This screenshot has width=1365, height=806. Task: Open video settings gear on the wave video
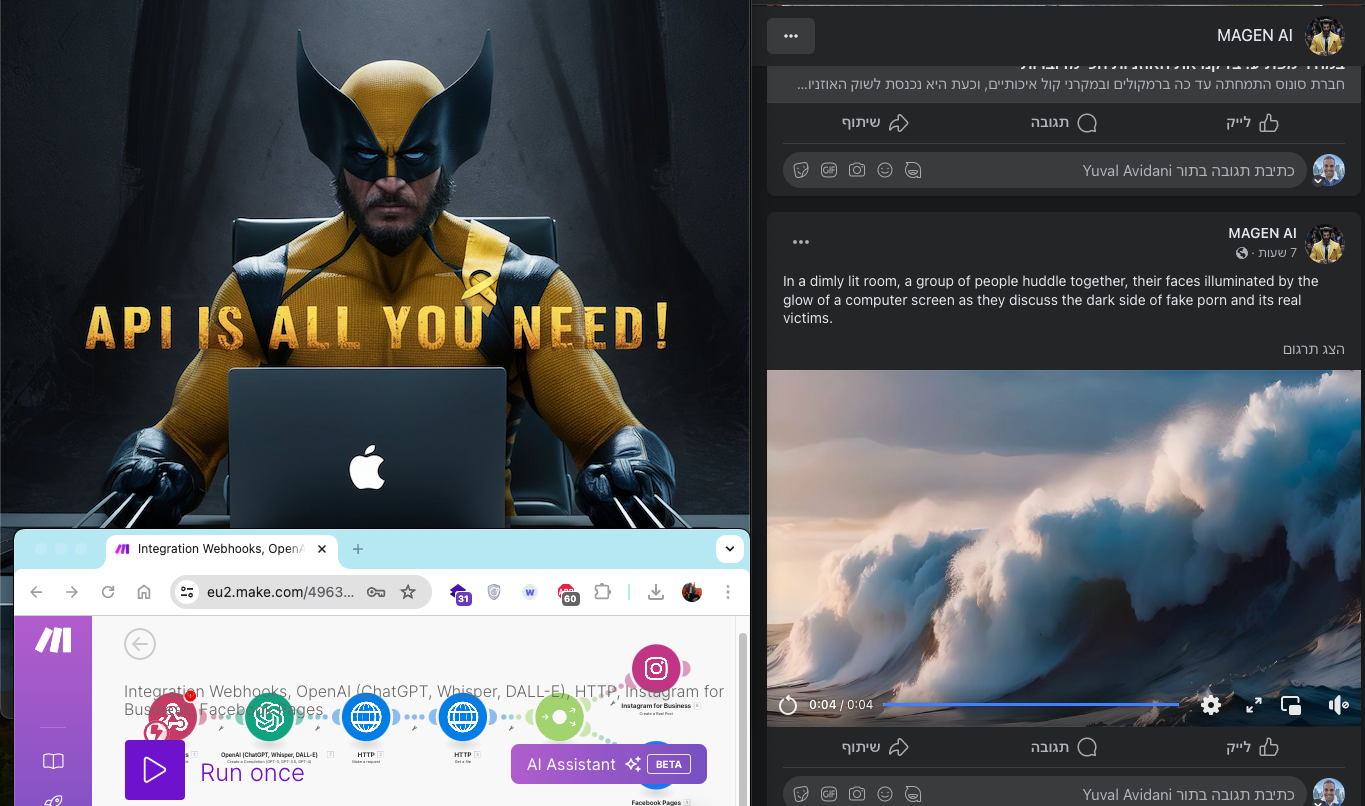tap(1211, 705)
